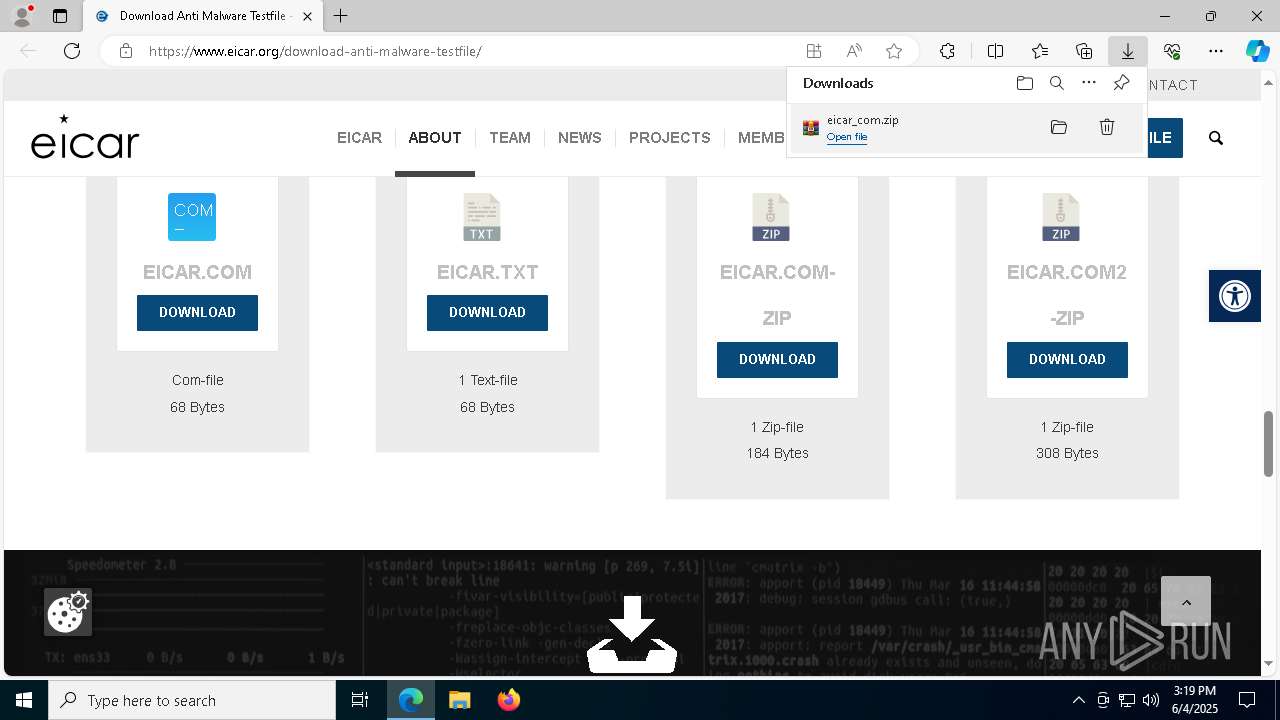Open downloads folder from Downloads panel
Viewport: 1280px width, 720px height.
coord(1024,83)
